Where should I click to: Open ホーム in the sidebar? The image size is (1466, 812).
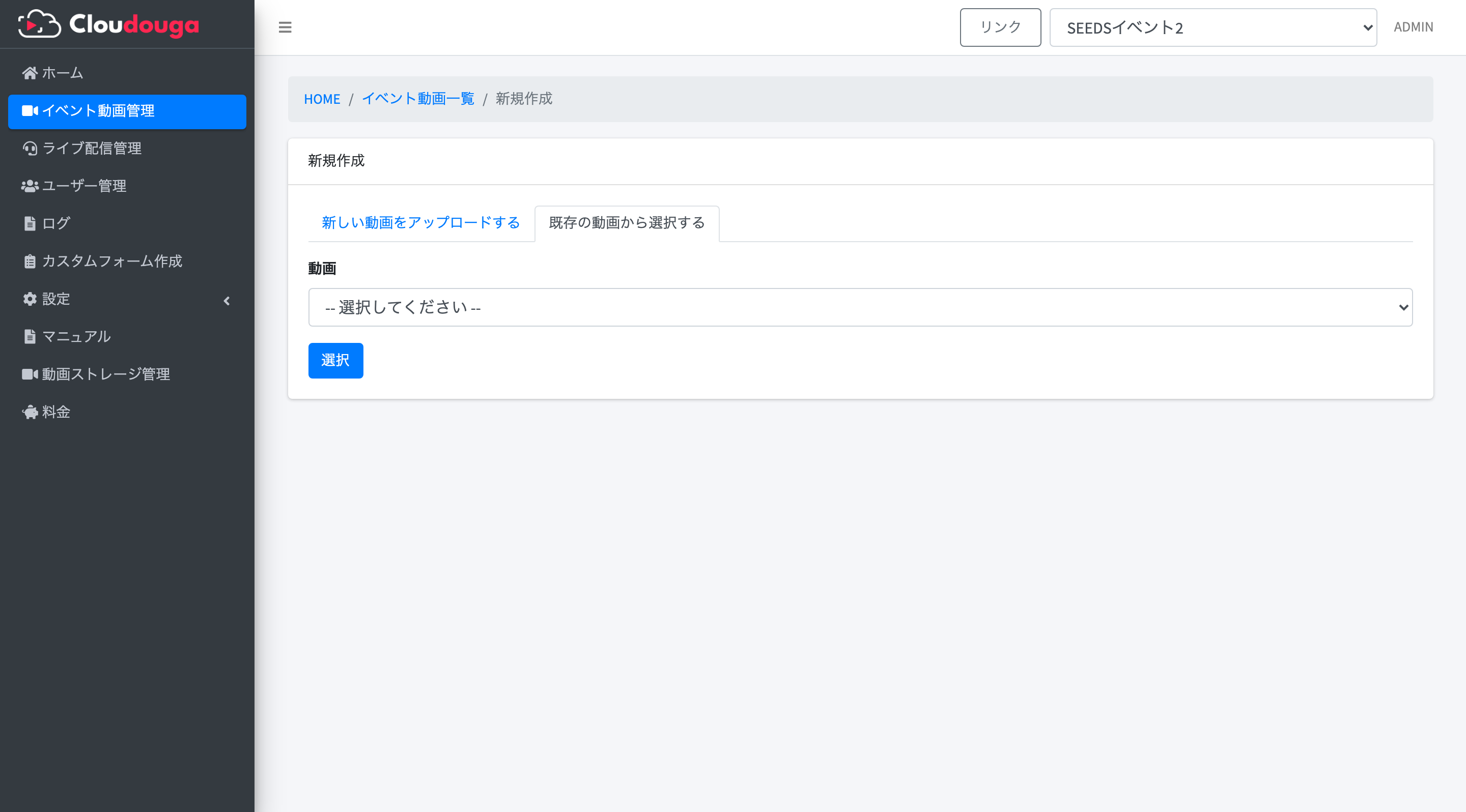[127, 73]
